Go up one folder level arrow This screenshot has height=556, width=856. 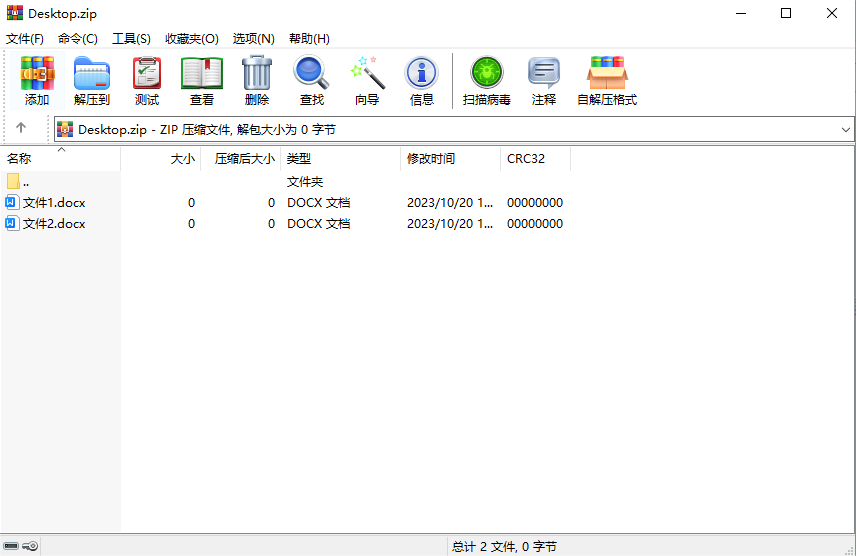click(x=21, y=128)
